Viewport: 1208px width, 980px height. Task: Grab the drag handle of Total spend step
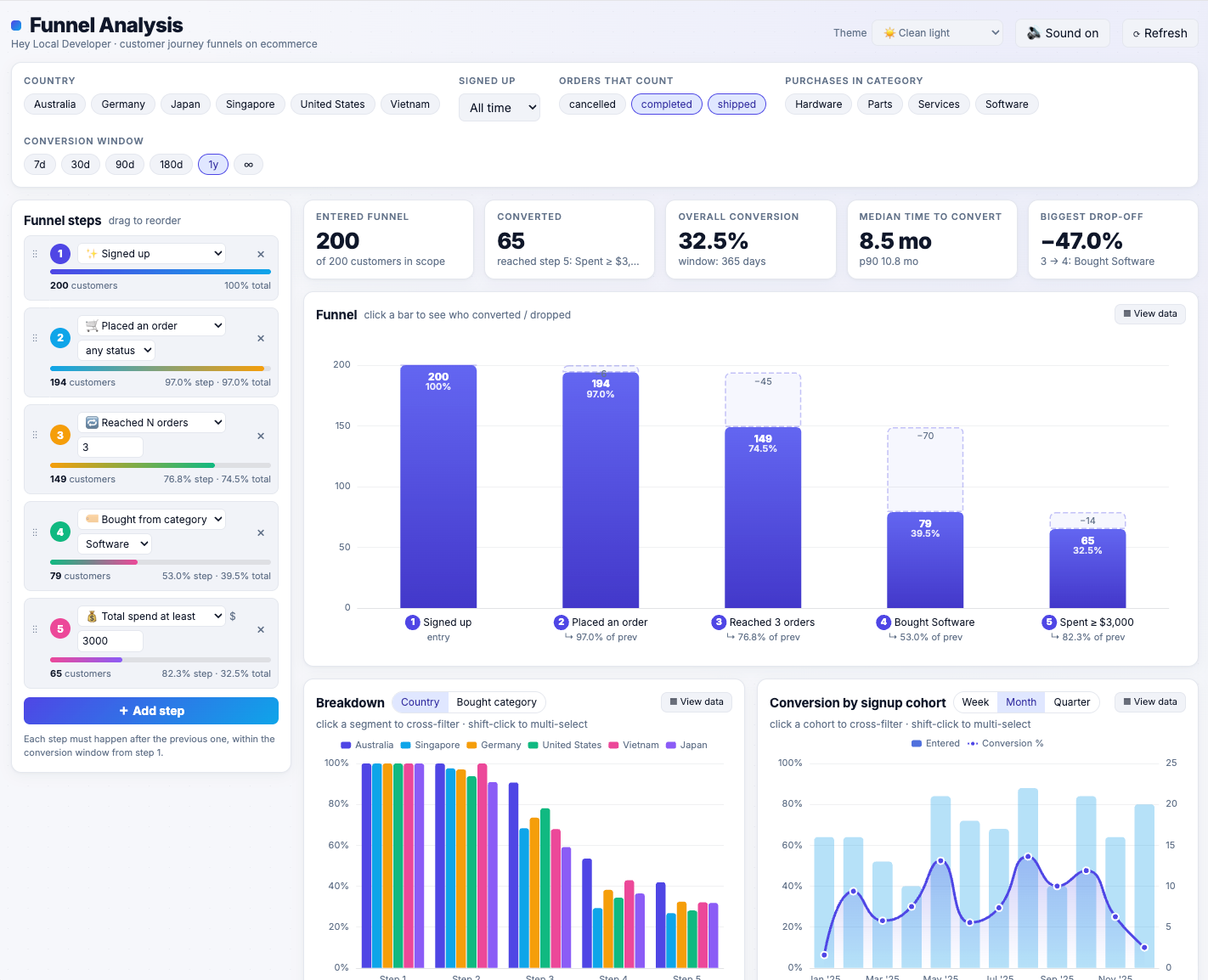pos(35,629)
